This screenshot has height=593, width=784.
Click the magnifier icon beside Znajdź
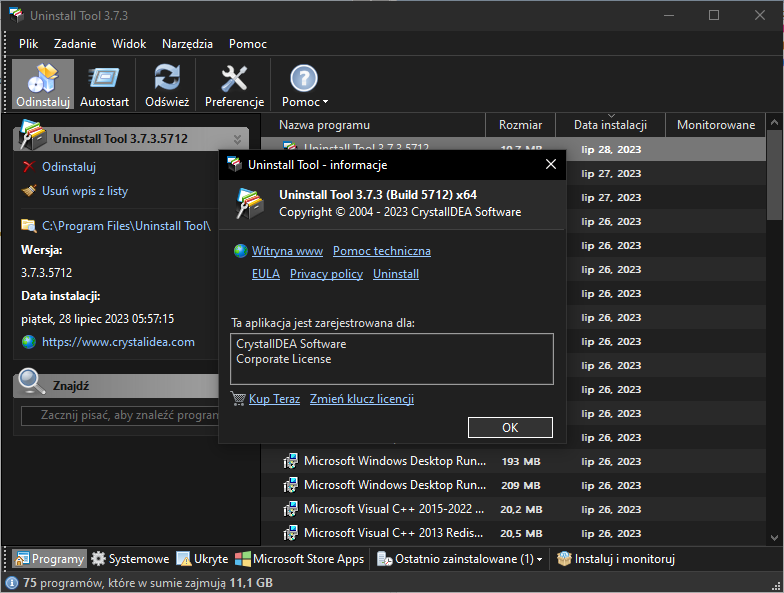click(x=31, y=381)
